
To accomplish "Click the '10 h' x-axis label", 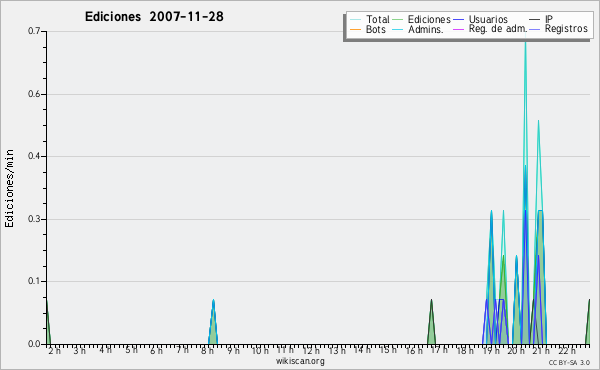I will [260, 350].
